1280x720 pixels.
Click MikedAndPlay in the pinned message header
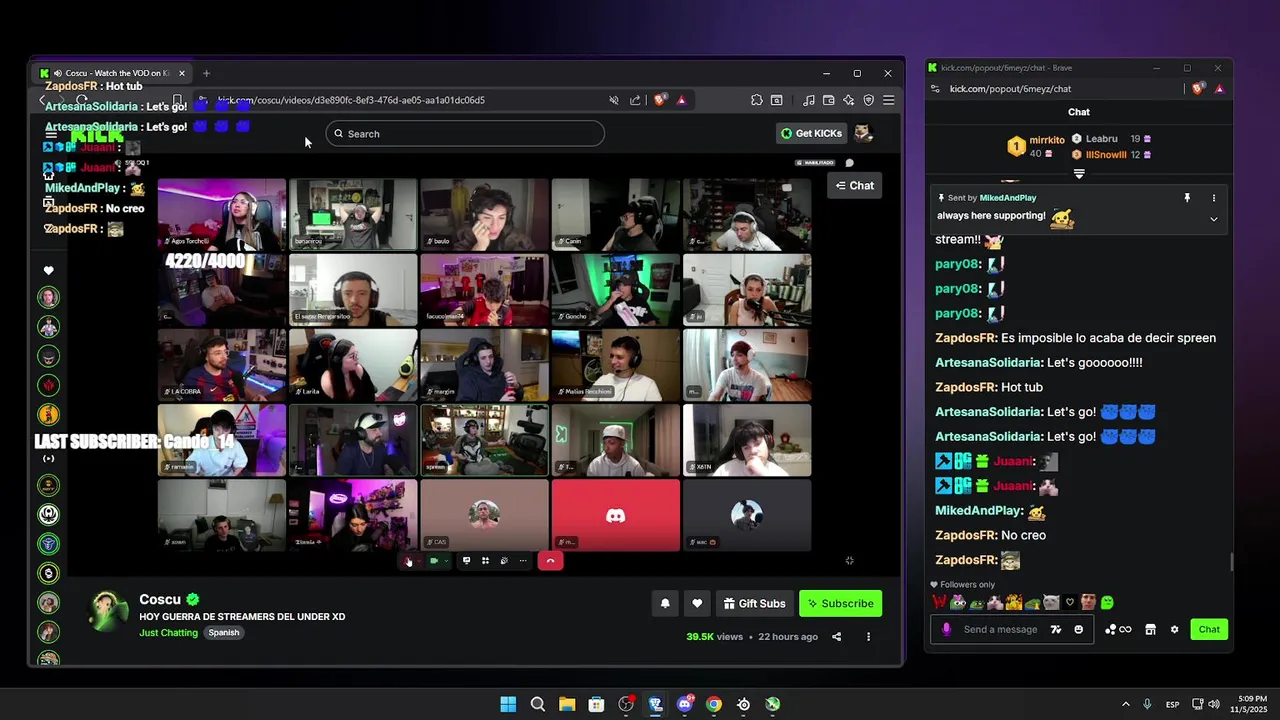click(x=1007, y=198)
